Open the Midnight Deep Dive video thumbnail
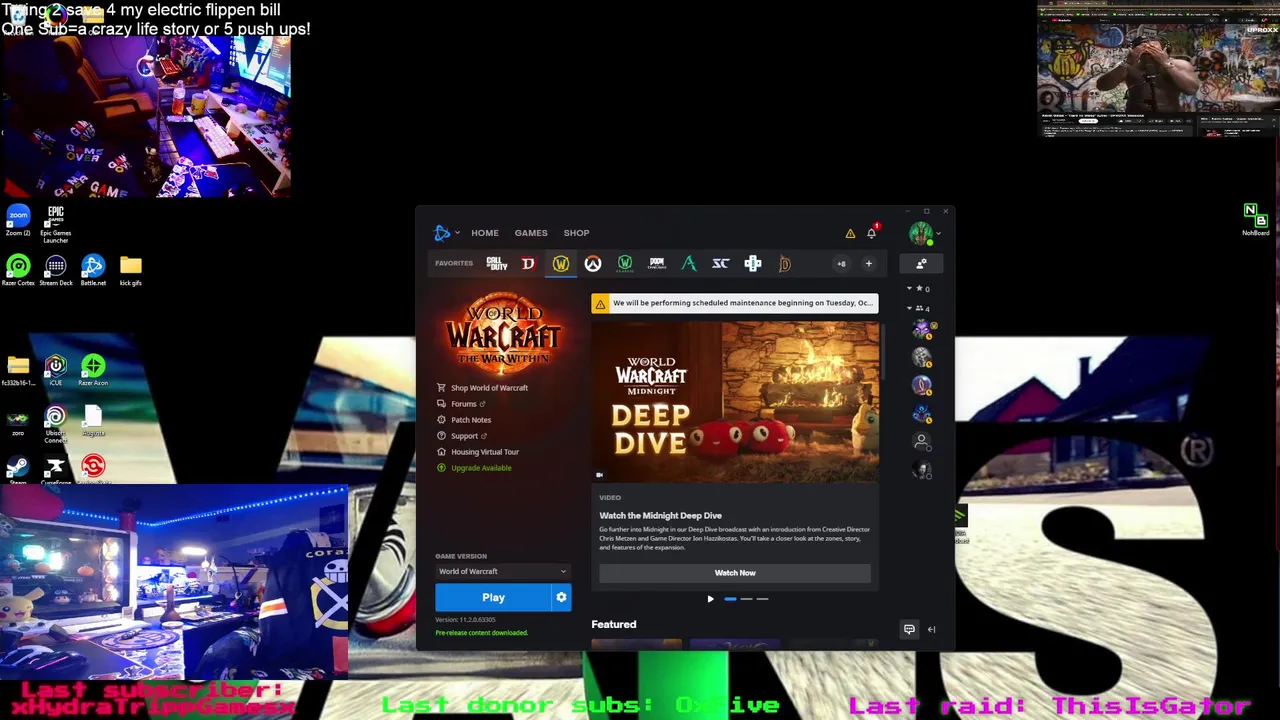Screen dimensions: 1280x720 (735, 402)
